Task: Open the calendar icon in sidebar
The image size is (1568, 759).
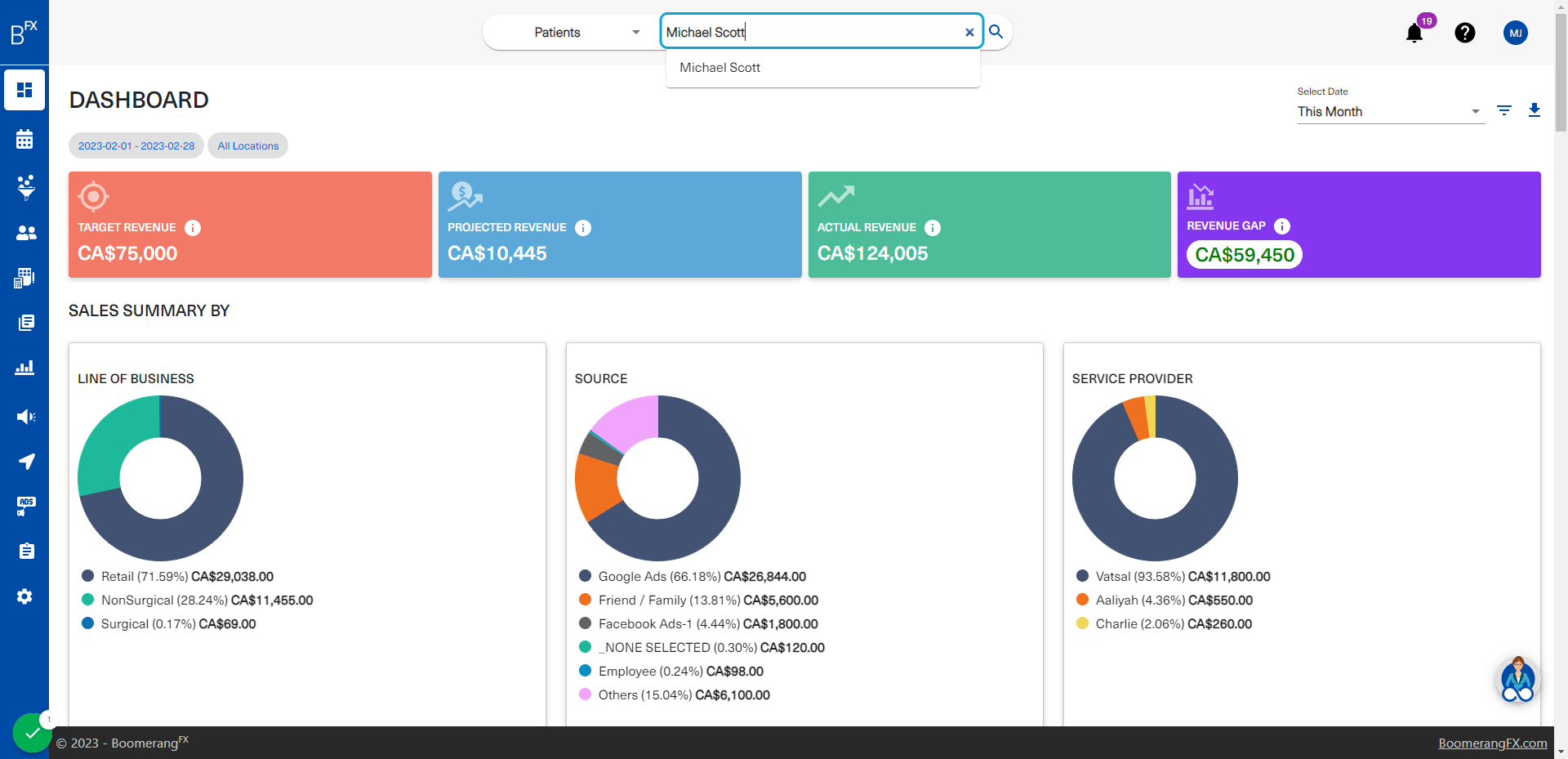Action: coord(24,140)
